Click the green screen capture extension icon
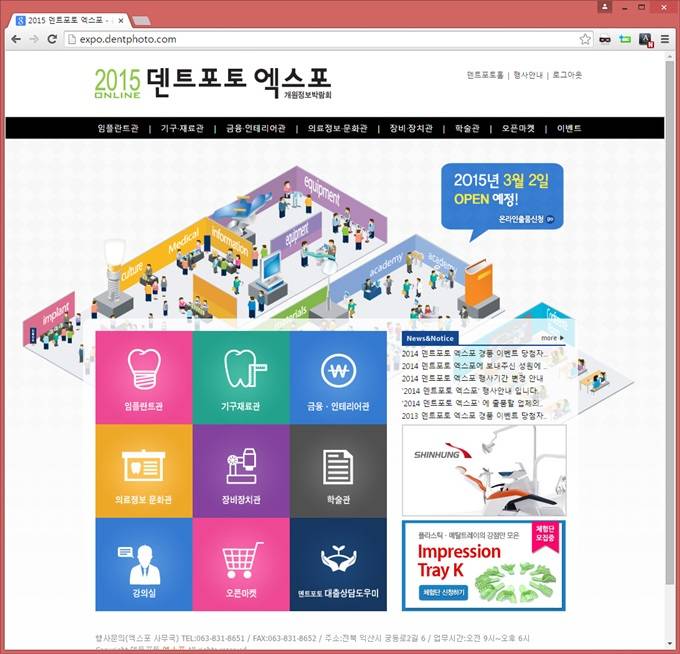Viewport: 680px width, 654px height. click(625, 39)
